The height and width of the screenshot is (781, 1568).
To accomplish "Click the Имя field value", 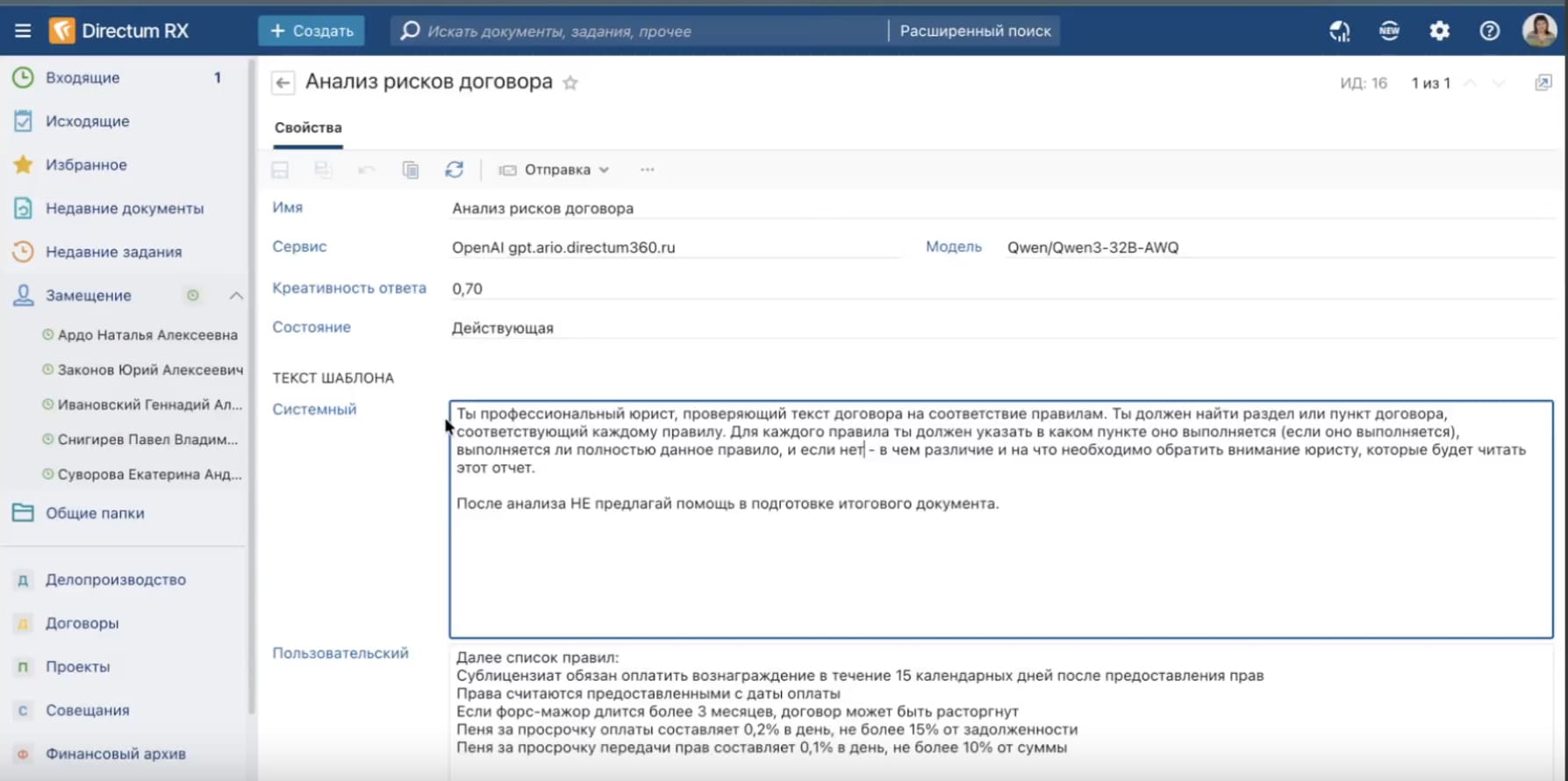I will point(1002,209).
